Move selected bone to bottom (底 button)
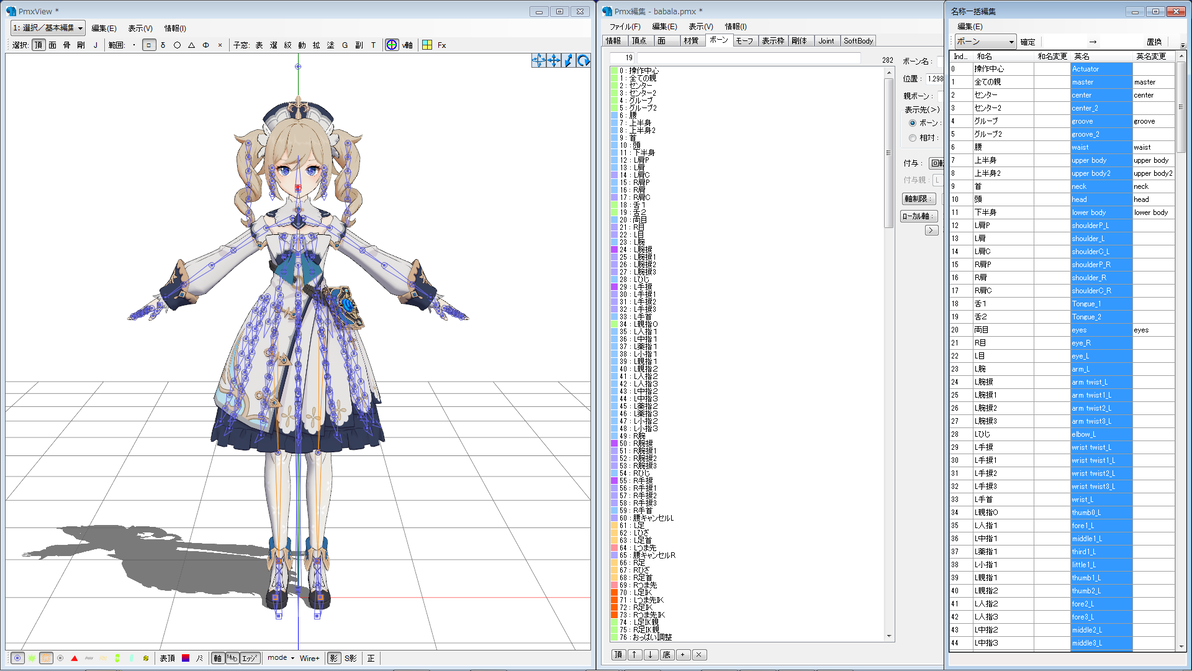1192x671 pixels. click(667, 654)
